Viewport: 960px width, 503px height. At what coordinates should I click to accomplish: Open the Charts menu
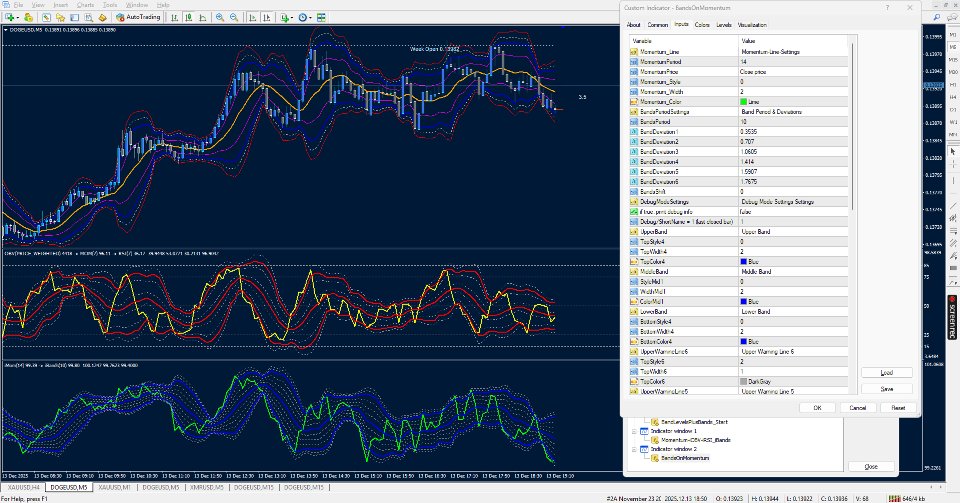click(85, 5)
